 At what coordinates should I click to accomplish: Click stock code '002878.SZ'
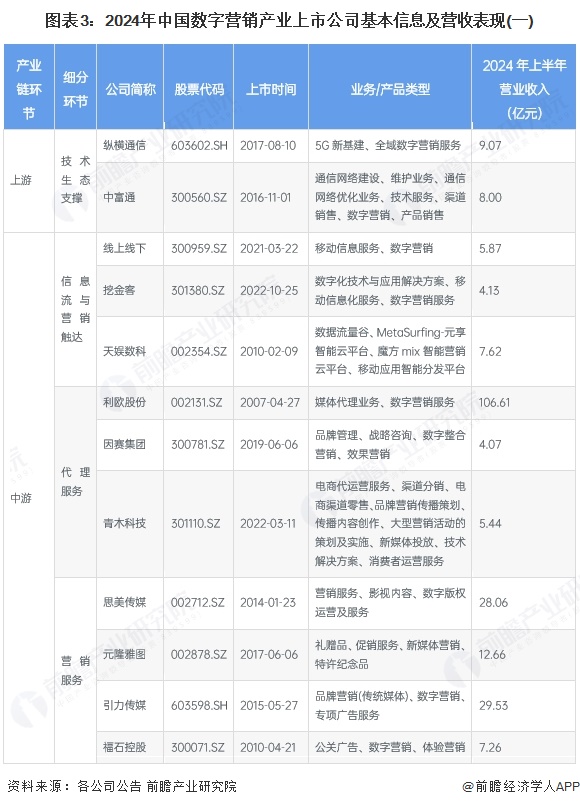click(199, 654)
